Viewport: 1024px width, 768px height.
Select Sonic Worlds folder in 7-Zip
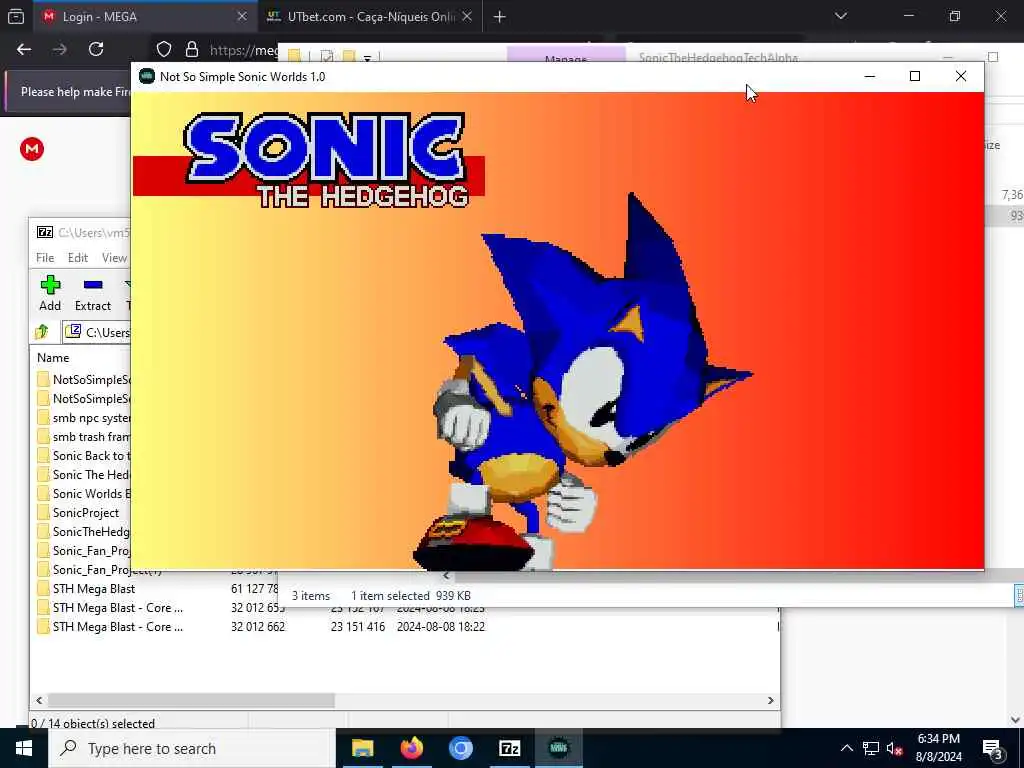pos(84,493)
